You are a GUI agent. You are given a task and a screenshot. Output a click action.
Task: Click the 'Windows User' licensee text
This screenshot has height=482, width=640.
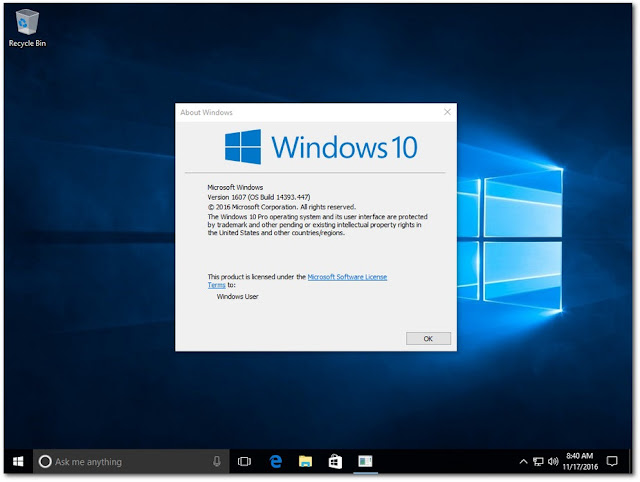(237, 297)
